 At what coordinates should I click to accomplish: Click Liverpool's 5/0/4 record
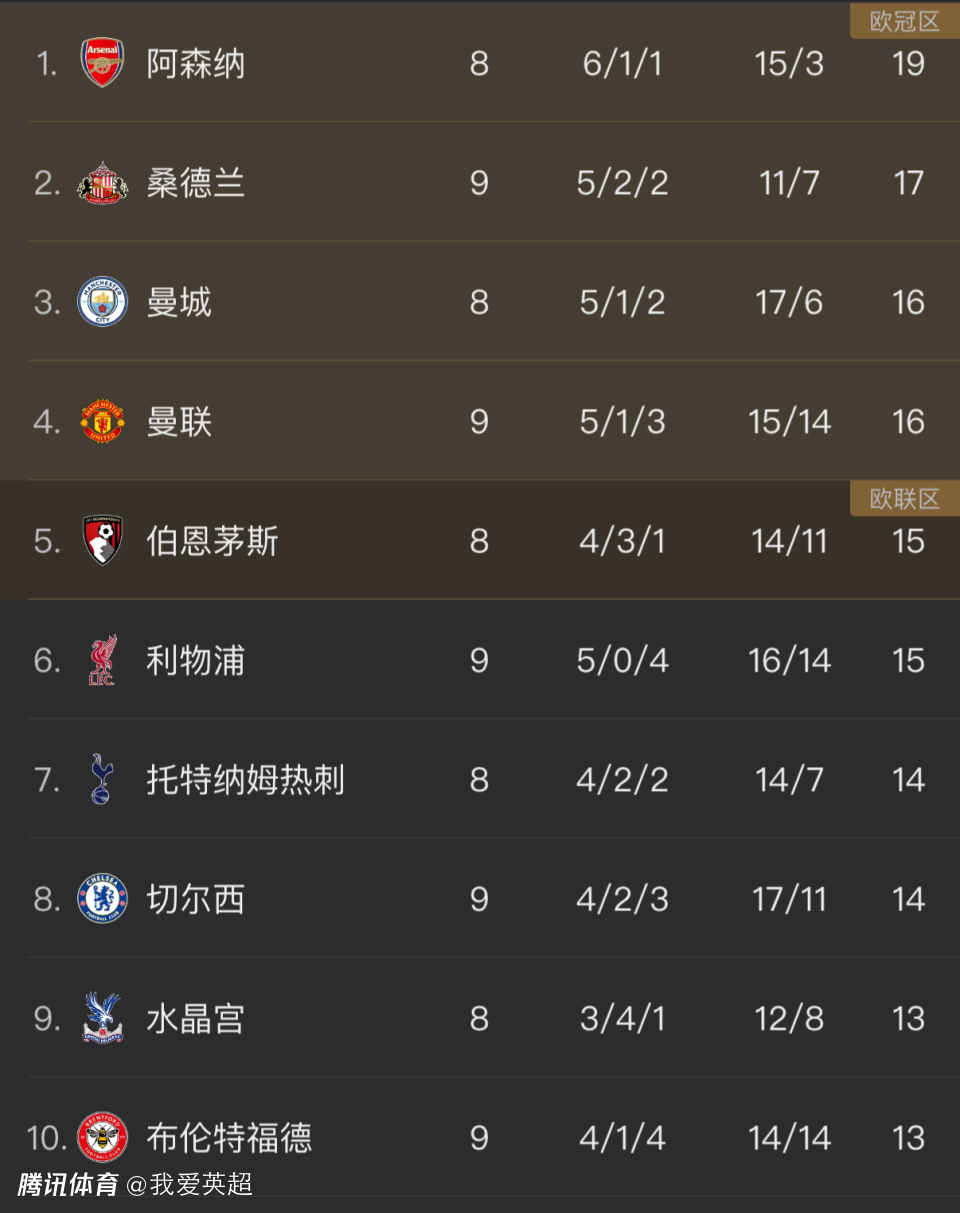click(622, 661)
